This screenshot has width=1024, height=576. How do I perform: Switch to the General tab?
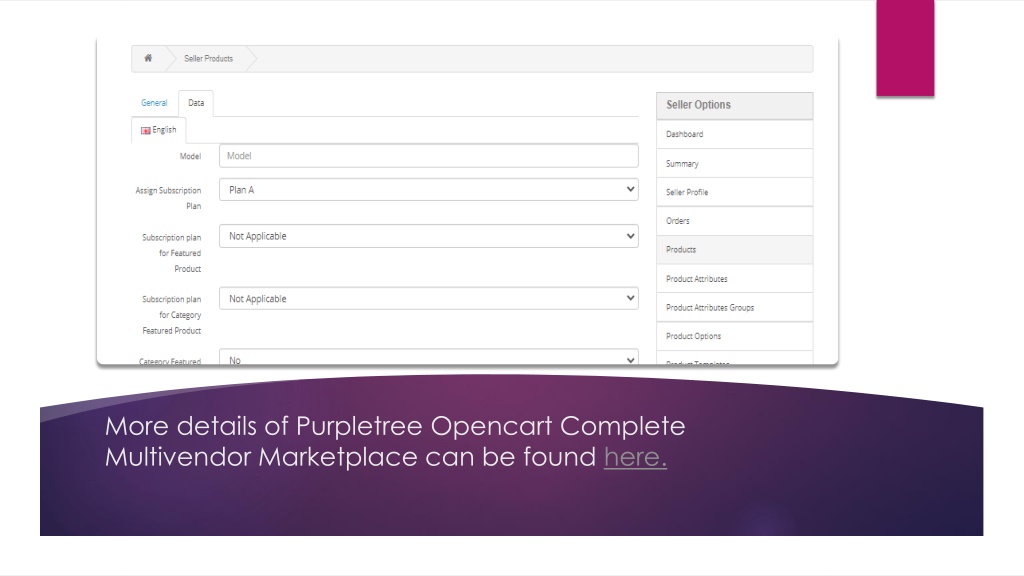click(154, 103)
